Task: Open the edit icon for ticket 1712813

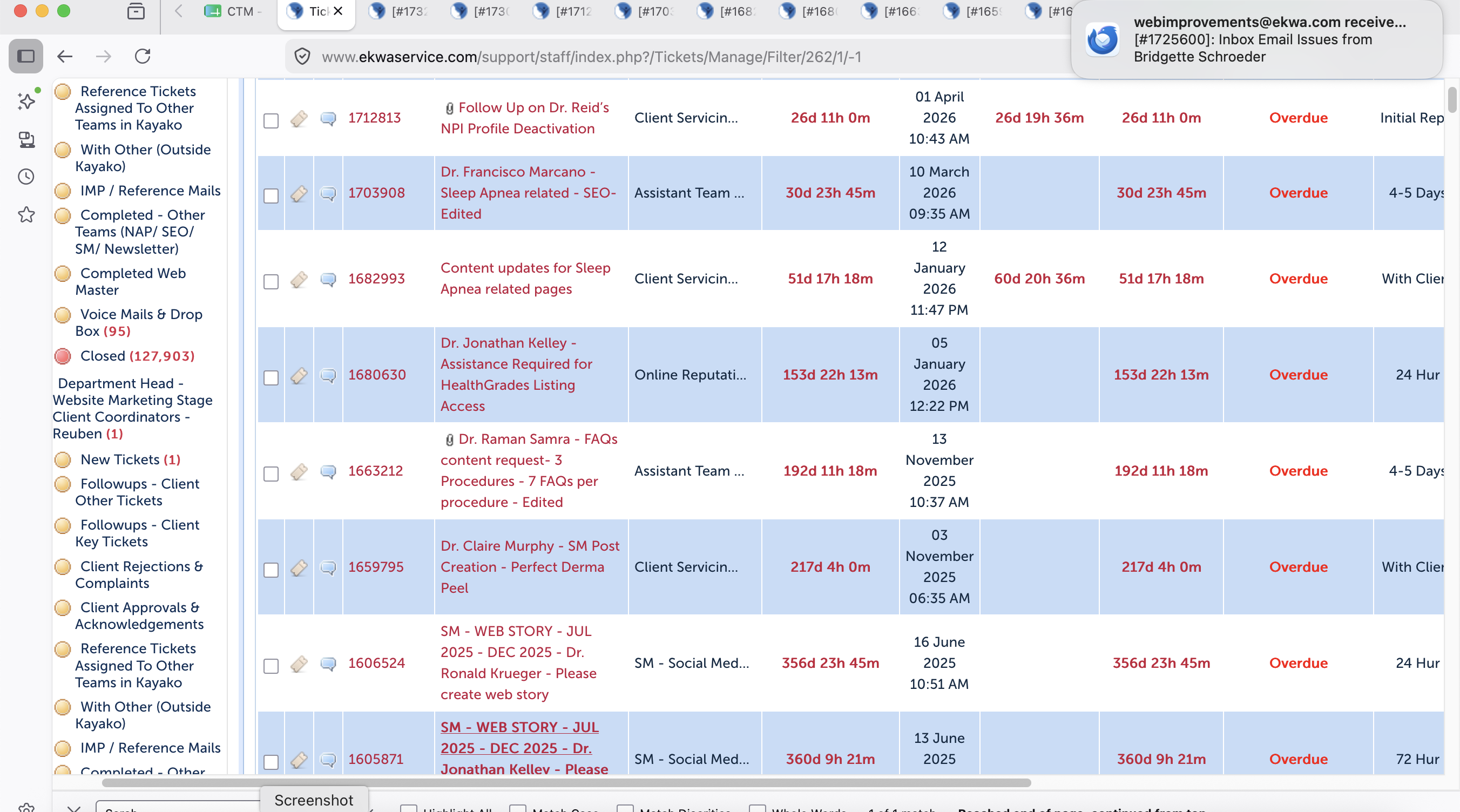Action: (x=299, y=118)
